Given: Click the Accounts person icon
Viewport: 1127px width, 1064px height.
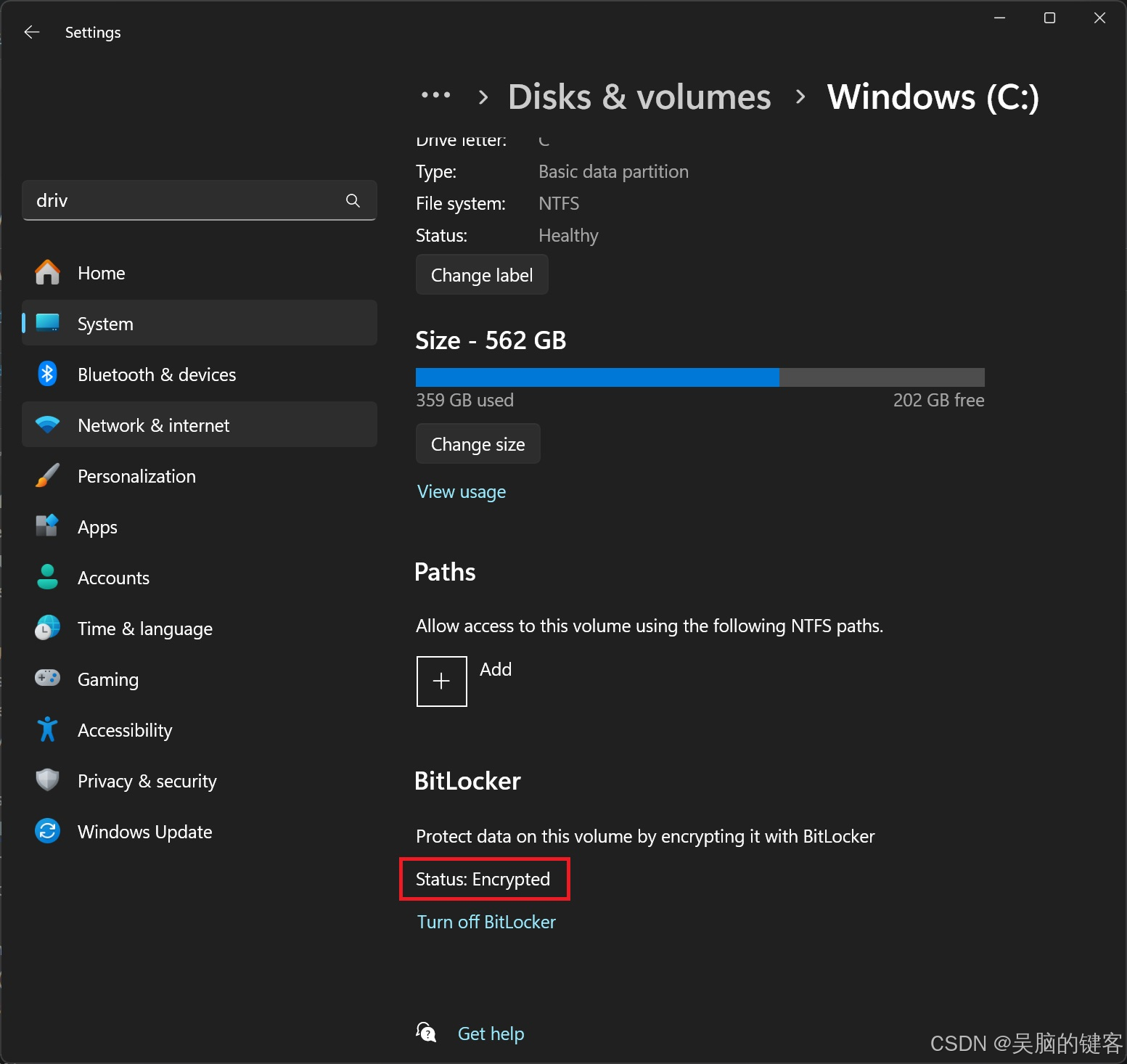Looking at the screenshot, I should tap(48, 577).
